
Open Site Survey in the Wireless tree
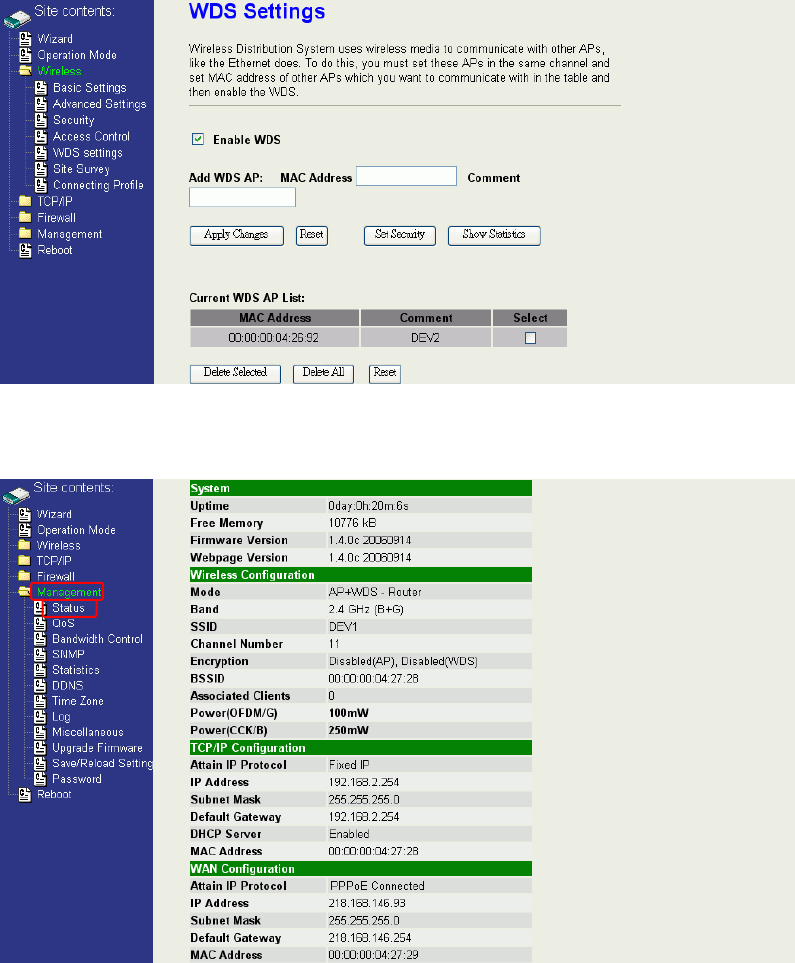click(x=81, y=169)
